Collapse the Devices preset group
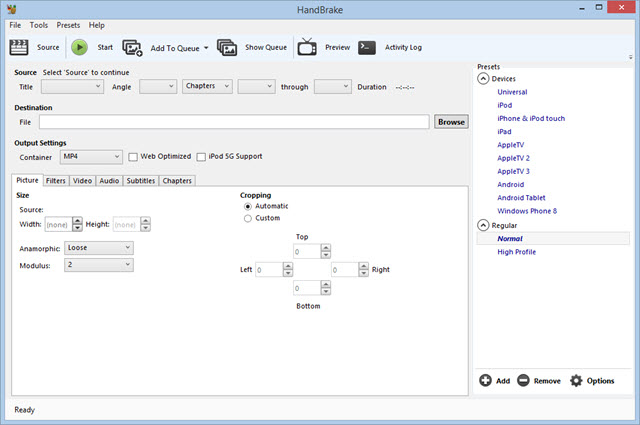Screen dimensions: 640x425 coord(483,78)
